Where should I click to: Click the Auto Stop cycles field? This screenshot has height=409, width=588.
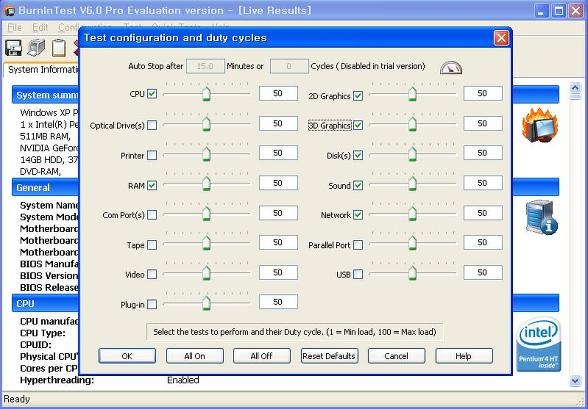click(x=289, y=66)
